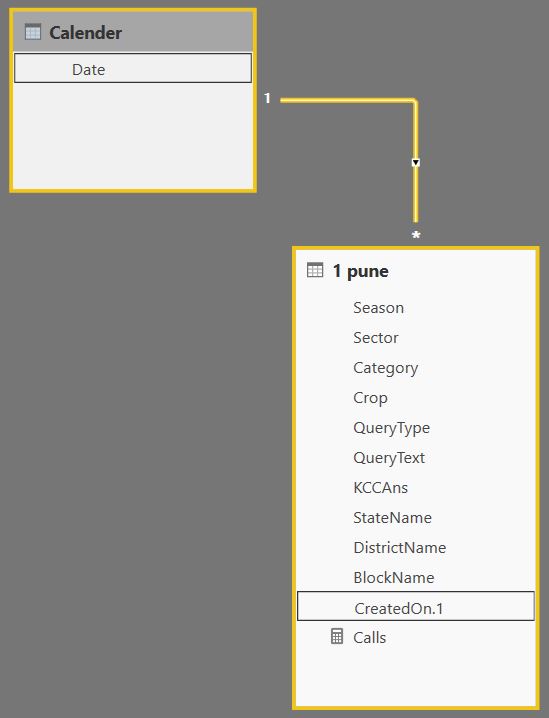Screen dimensions: 549x718
Task: Select the QueryText field
Action: pos(389,458)
